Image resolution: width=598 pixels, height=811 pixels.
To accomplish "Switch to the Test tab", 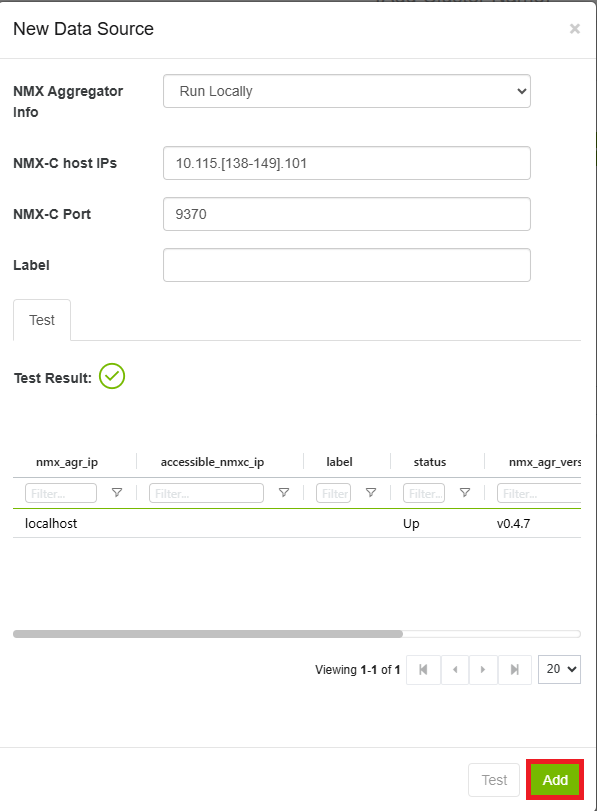I will click(42, 320).
